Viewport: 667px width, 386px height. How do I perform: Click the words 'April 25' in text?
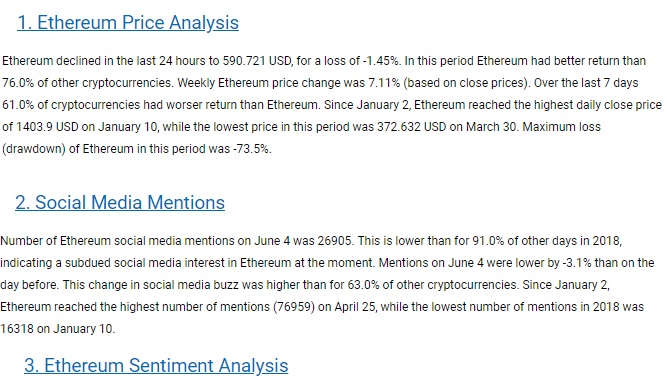[355, 307]
